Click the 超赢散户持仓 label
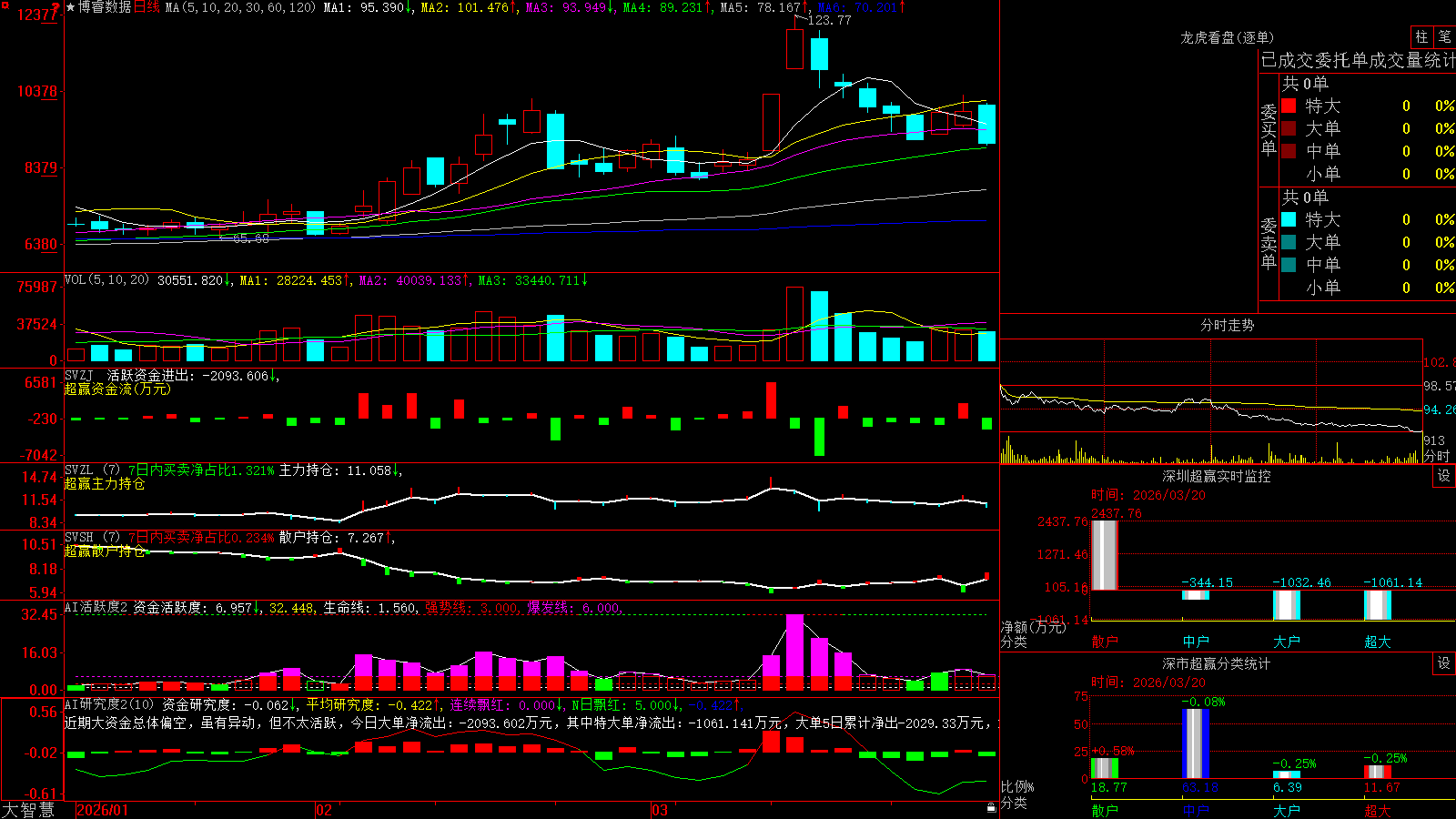The width and height of the screenshot is (1456, 819). 105,551
